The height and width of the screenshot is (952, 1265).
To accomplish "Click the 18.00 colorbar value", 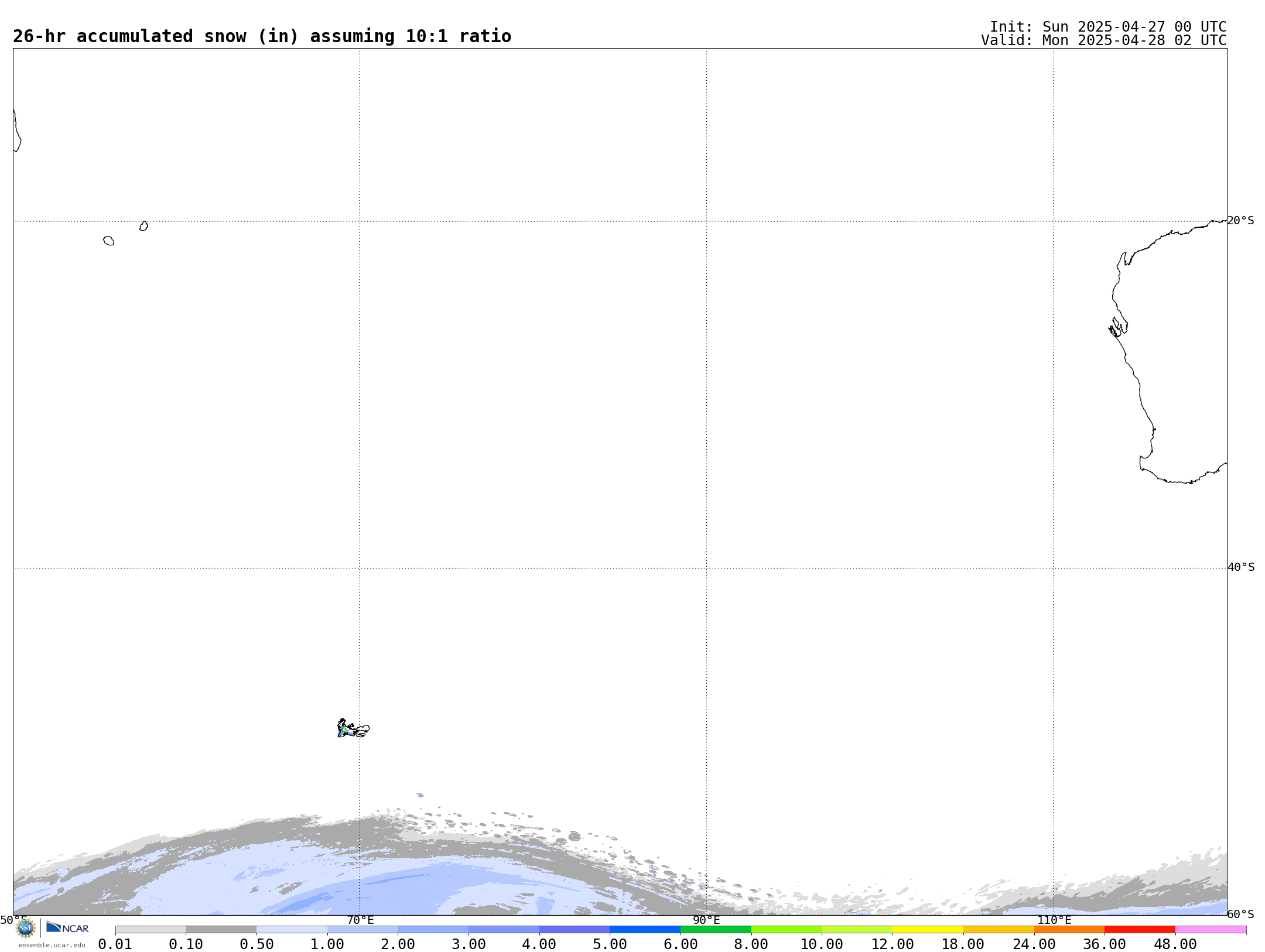I will tap(963, 944).
